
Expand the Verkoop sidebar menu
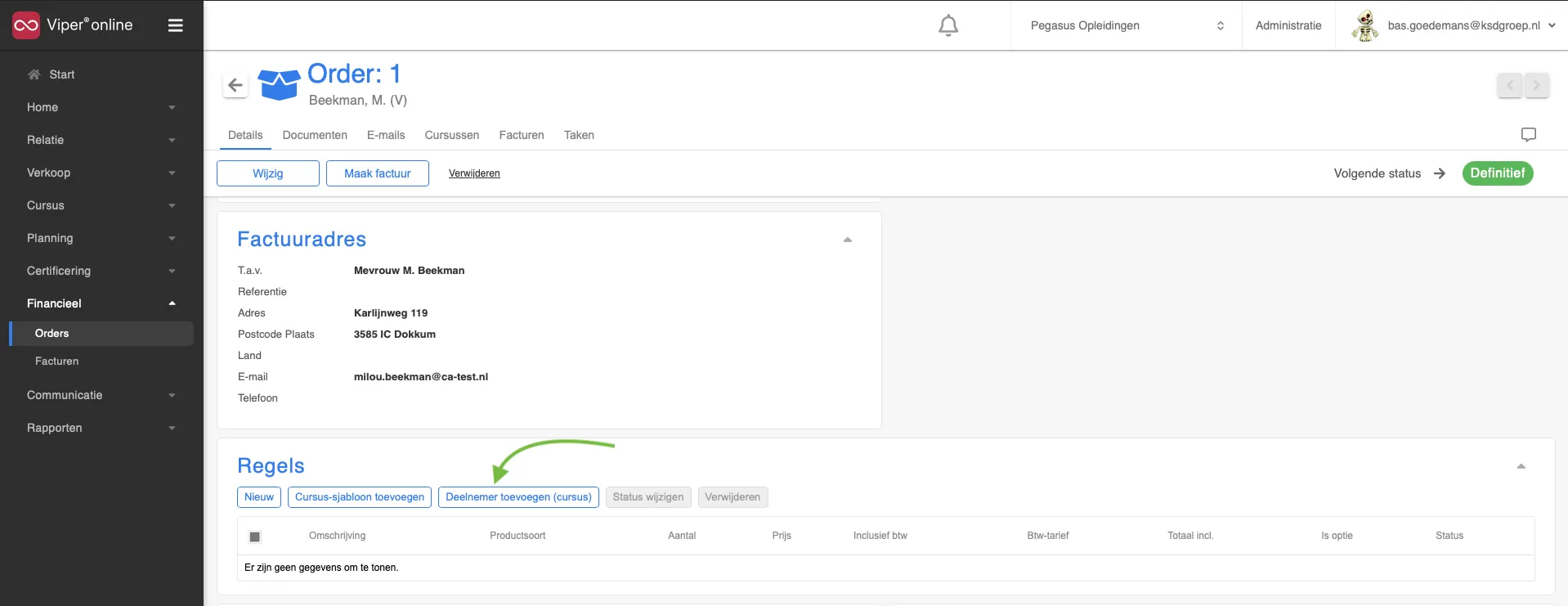(101, 173)
